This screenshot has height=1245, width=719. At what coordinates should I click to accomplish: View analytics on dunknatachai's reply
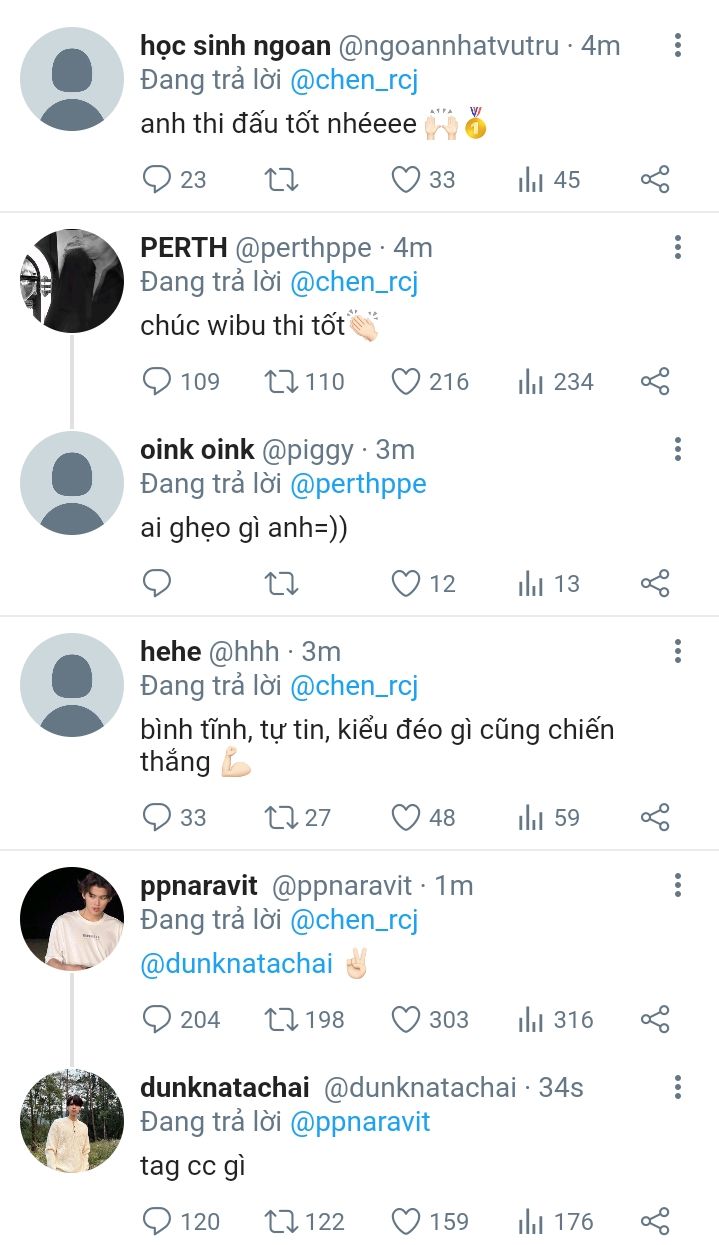531,1222
